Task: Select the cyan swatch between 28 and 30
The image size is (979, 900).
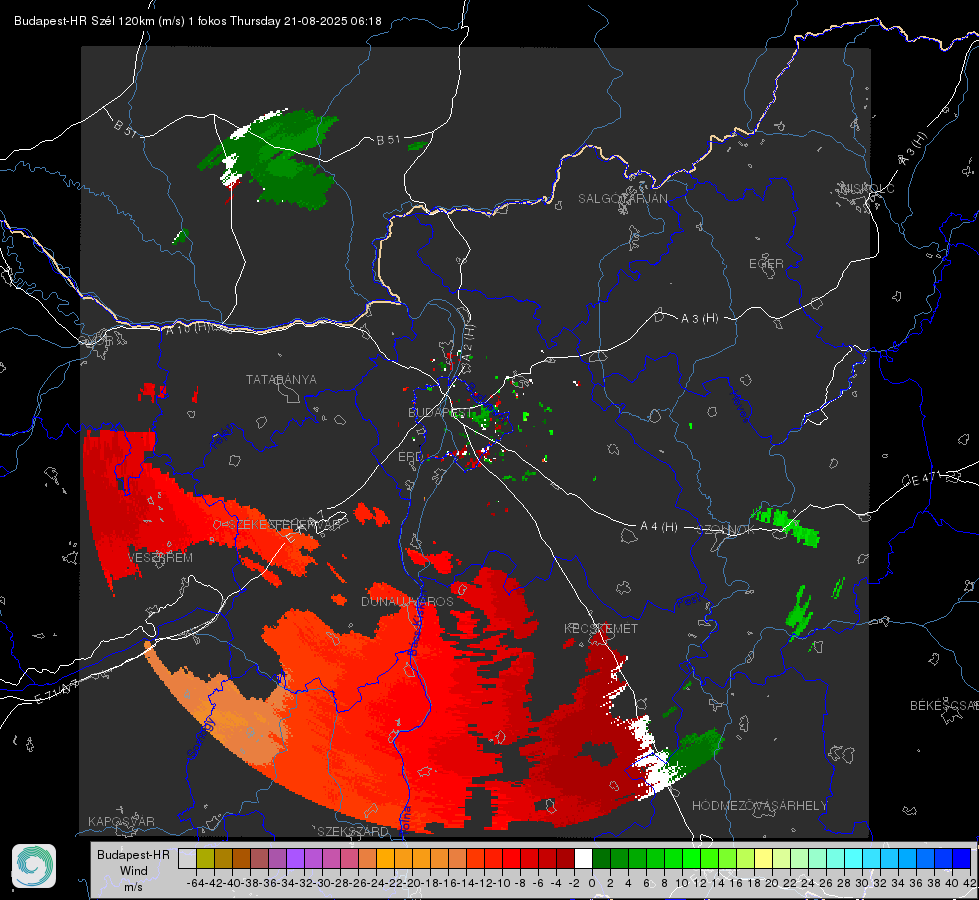Action: pyautogui.click(x=853, y=859)
